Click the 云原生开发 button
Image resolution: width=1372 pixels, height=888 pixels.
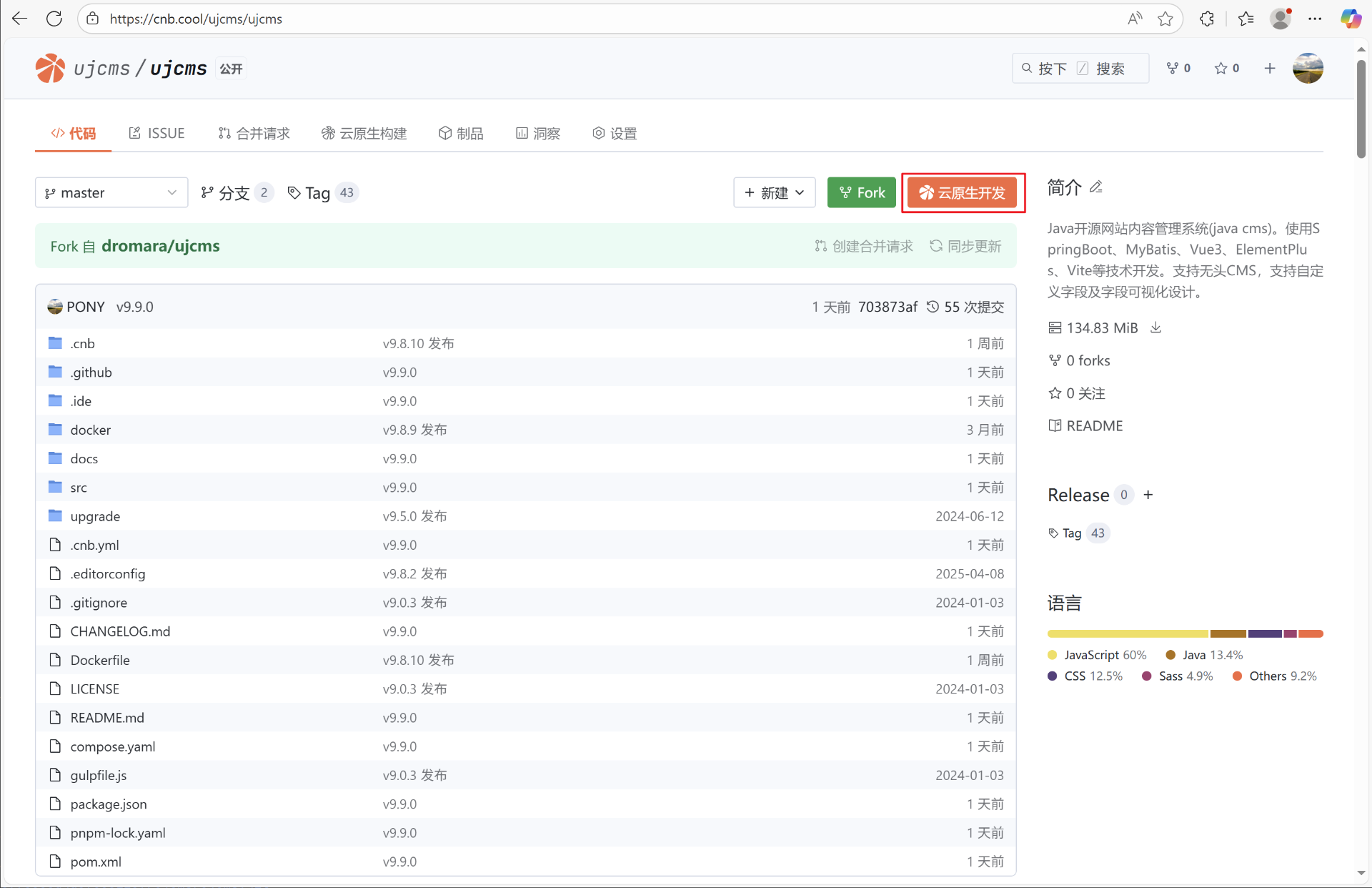[962, 192]
